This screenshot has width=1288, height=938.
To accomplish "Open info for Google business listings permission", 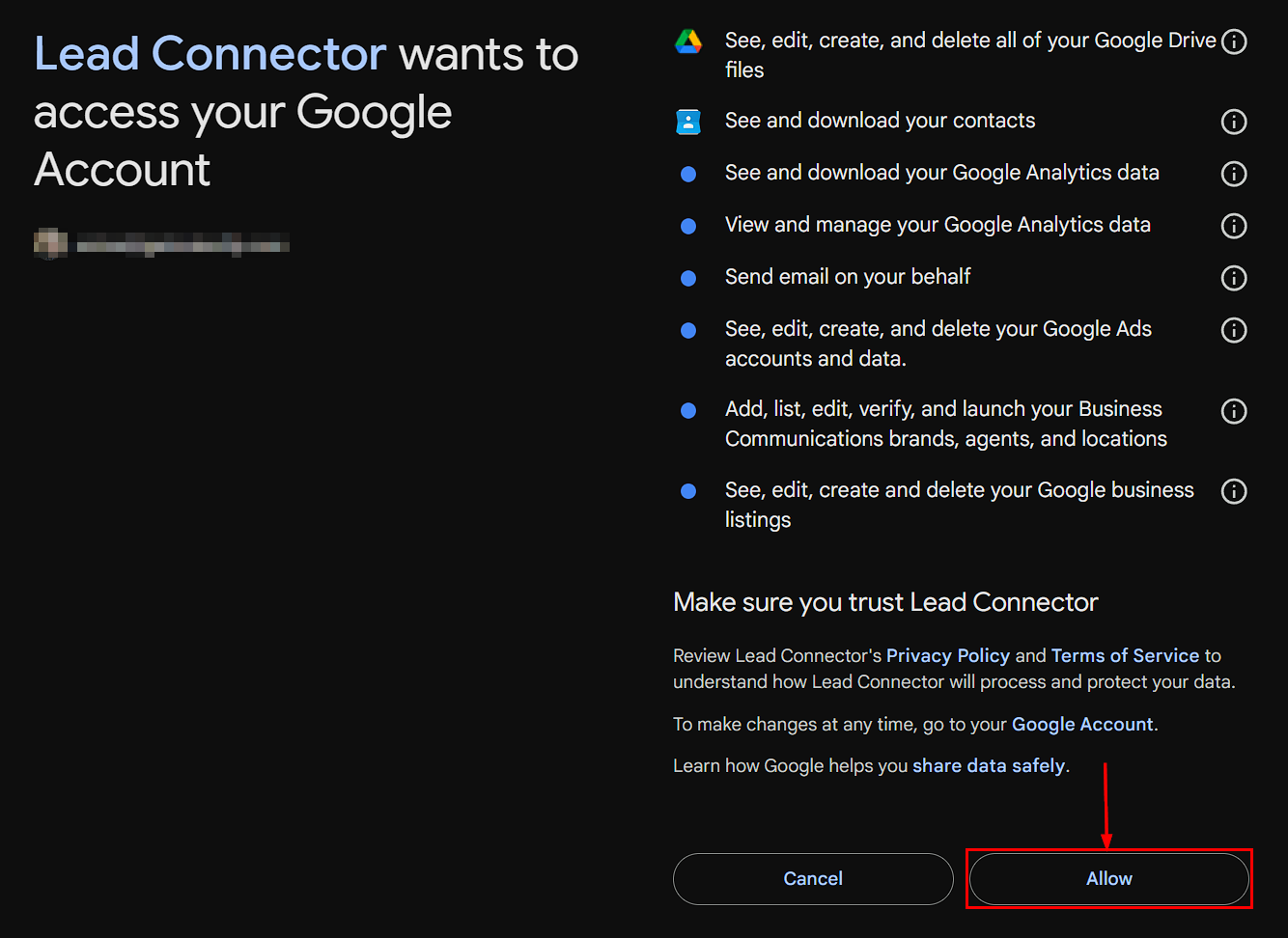I will pyautogui.click(x=1234, y=491).
